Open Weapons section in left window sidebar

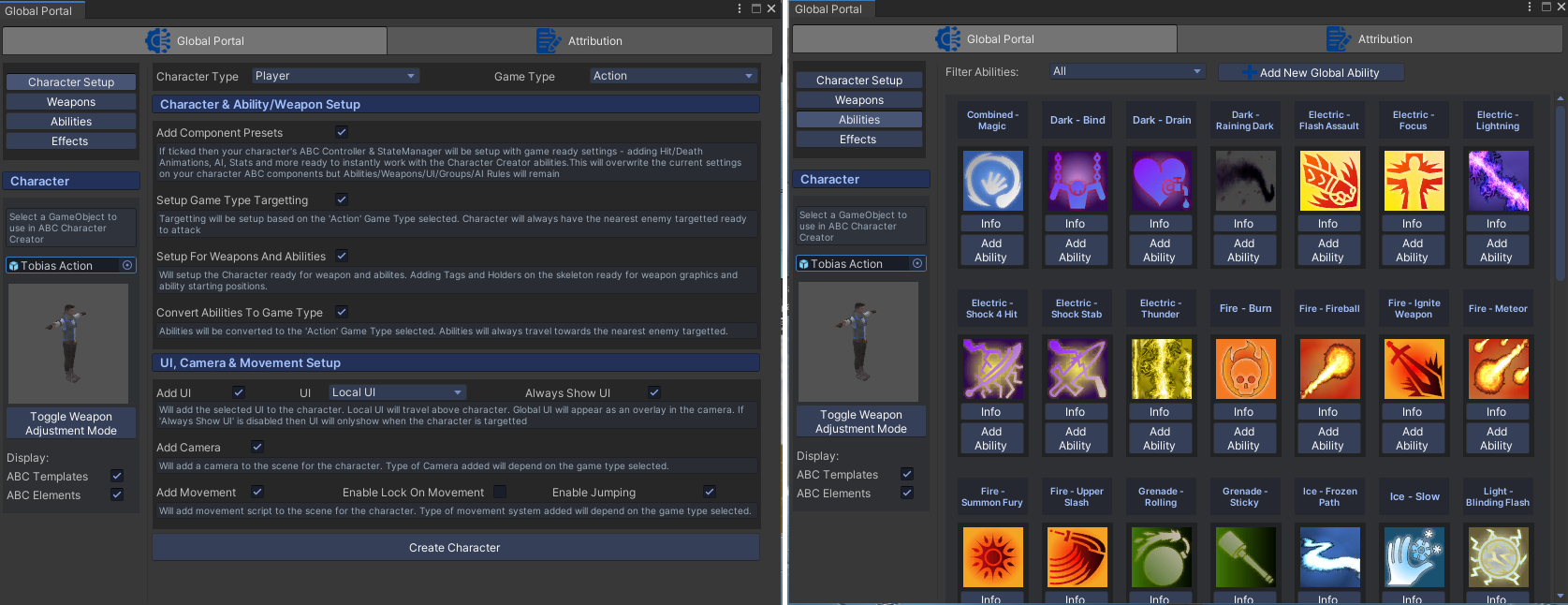click(71, 102)
